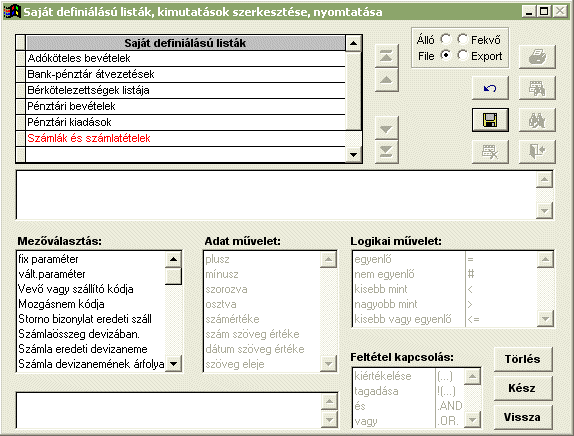574x436 pixels.
Task: Select the Fekvő orientation radio button
Action: [463, 39]
